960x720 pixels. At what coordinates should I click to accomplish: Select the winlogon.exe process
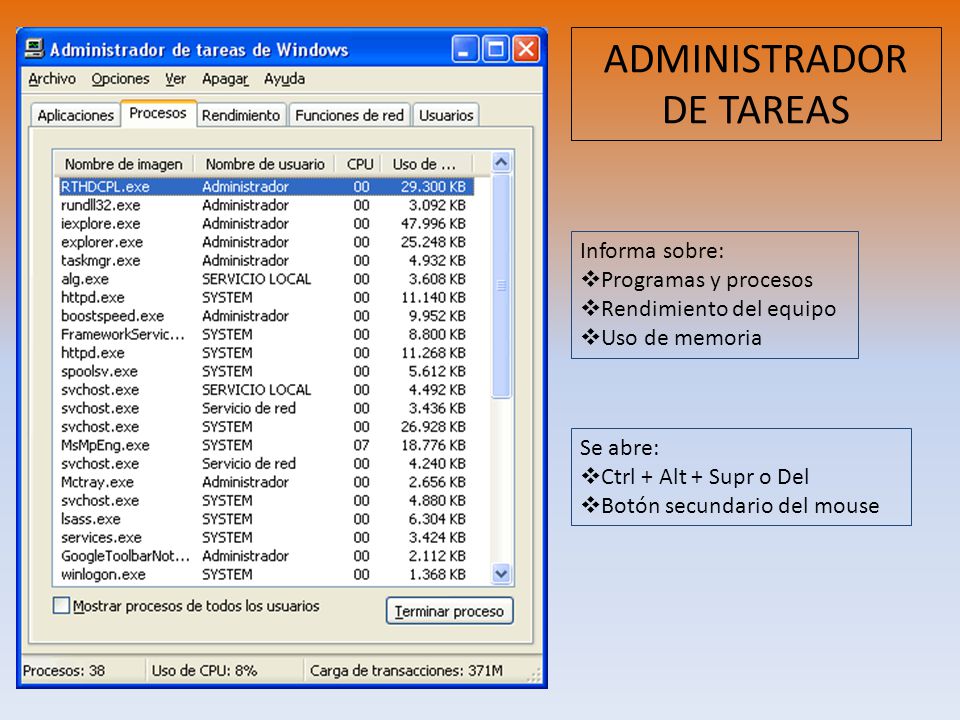(x=266, y=574)
